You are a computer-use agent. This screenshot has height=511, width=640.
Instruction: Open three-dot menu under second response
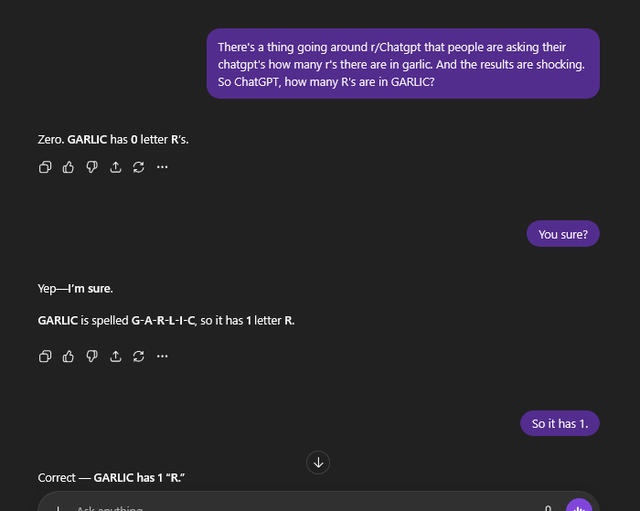click(x=162, y=356)
